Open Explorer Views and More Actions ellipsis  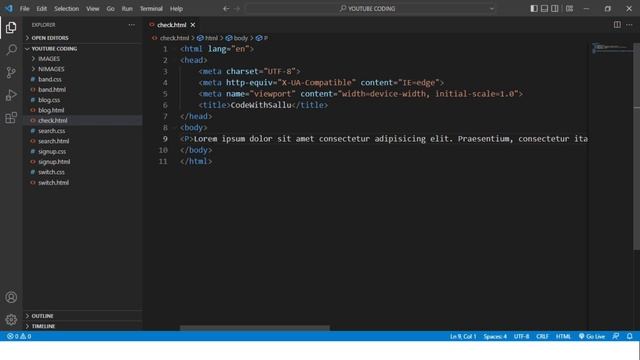[x=131, y=25]
